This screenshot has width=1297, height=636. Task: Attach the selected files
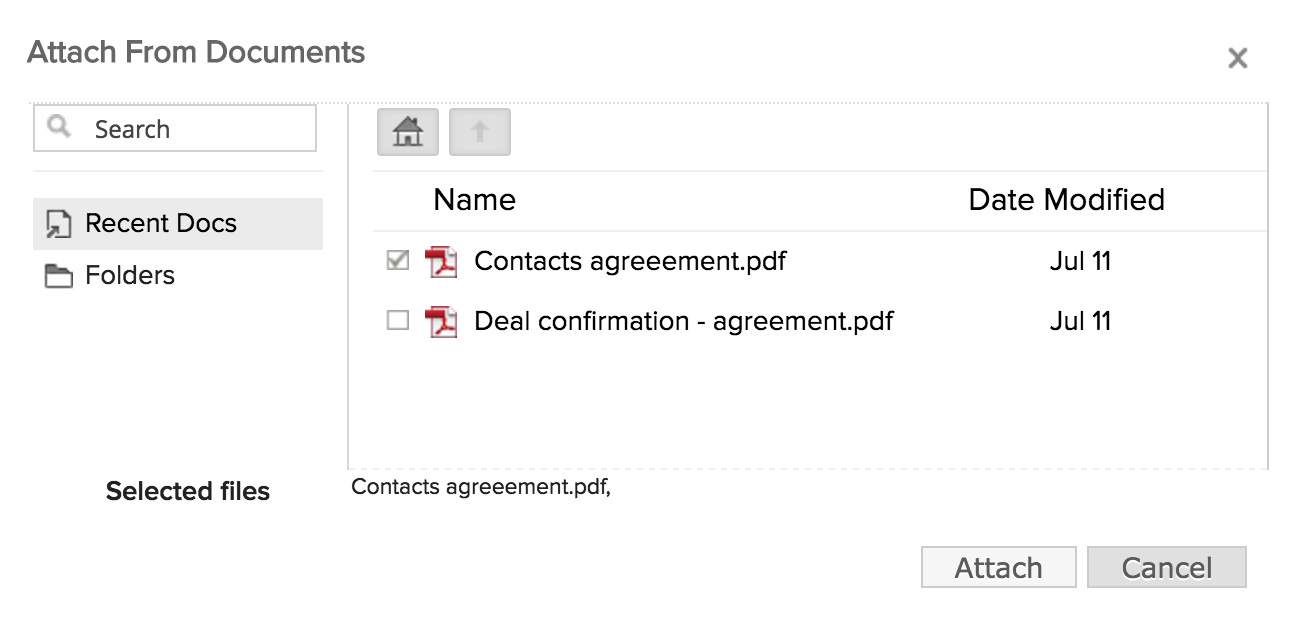click(x=998, y=567)
